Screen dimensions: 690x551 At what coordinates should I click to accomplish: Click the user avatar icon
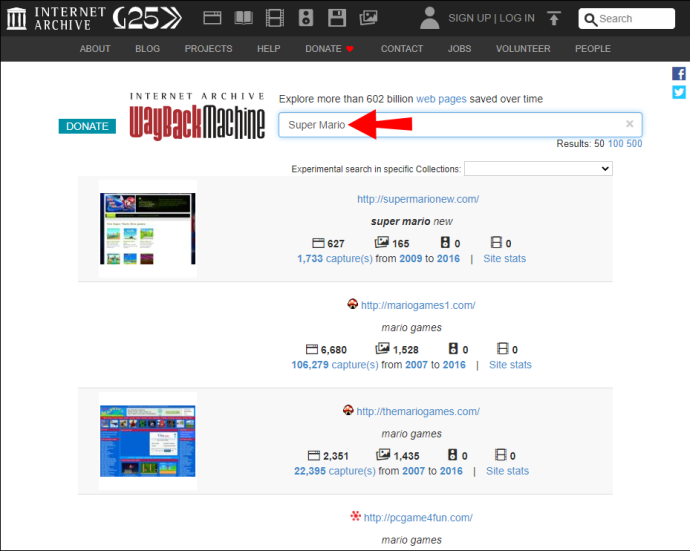[x=429, y=18]
